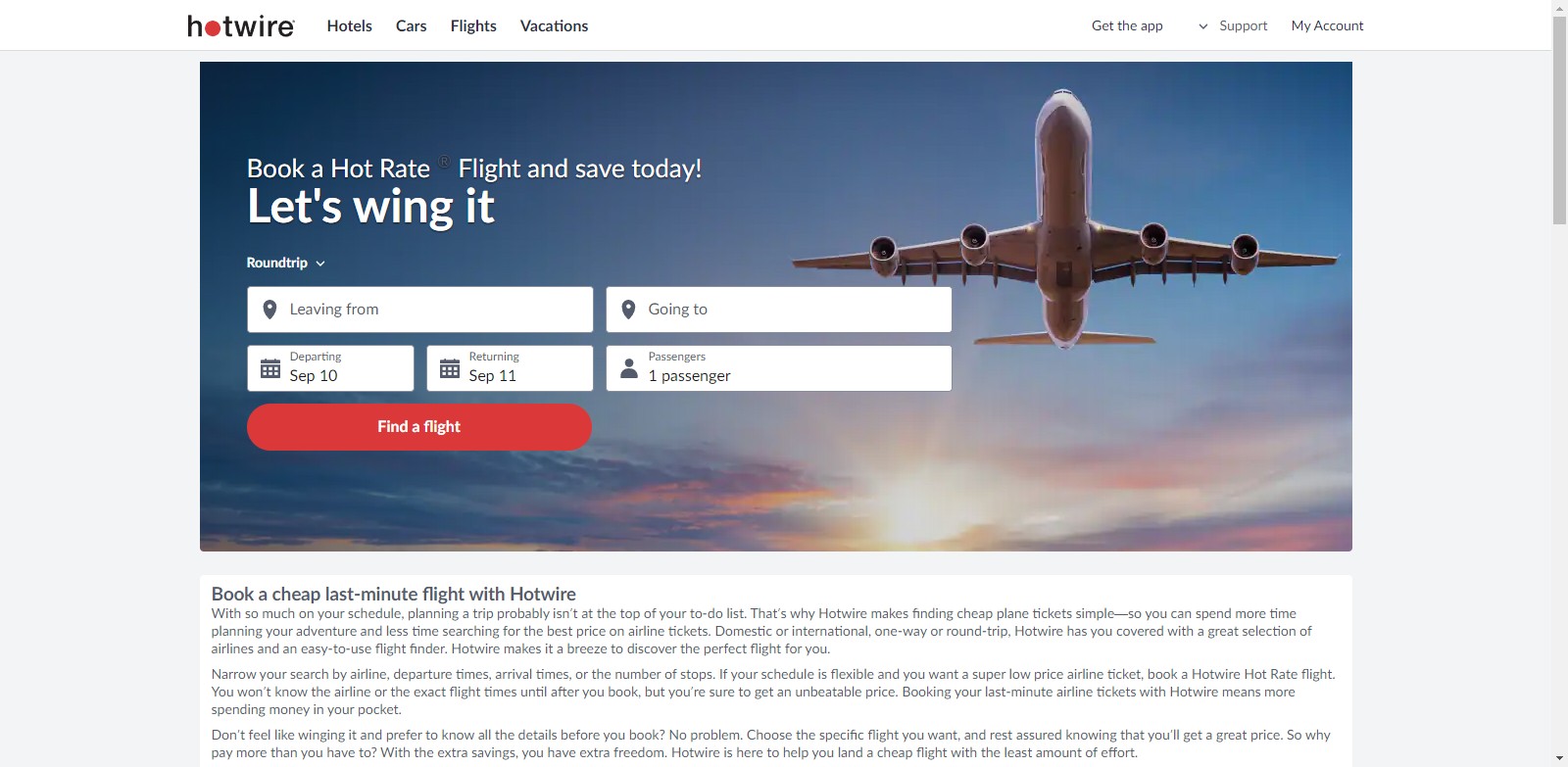1568x767 pixels.
Task: Click the page's vertical scrollbar thumb
Action: (1559, 120)
